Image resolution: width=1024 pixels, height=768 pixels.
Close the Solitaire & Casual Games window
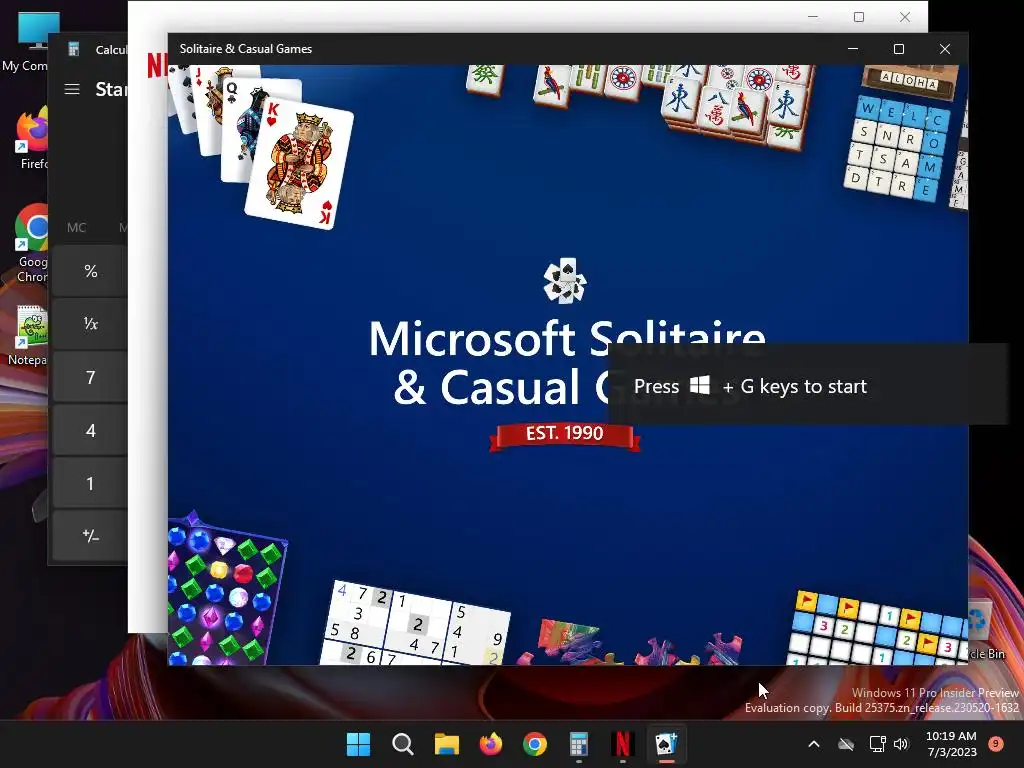(x=944, y=49)
